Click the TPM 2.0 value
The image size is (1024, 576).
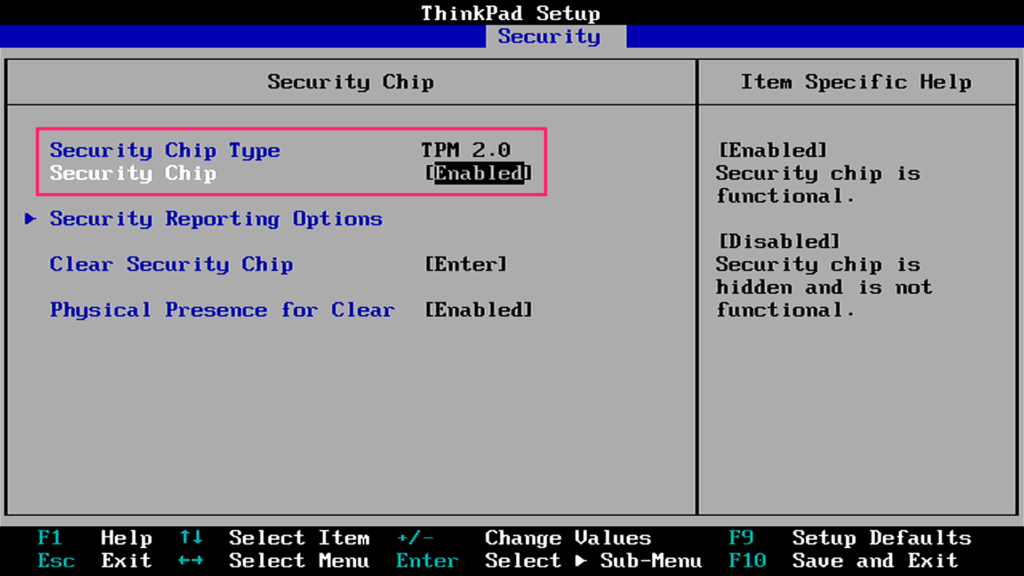466,150
